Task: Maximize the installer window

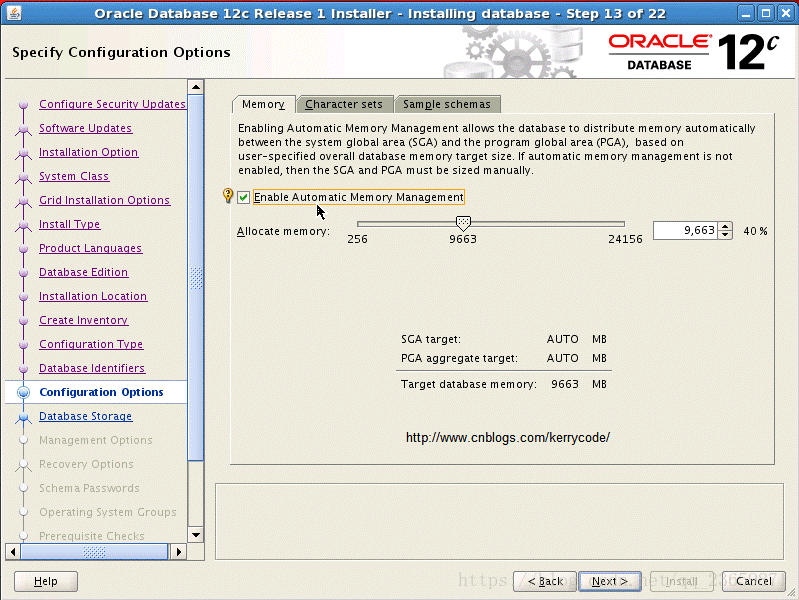Action: (766, 13)
